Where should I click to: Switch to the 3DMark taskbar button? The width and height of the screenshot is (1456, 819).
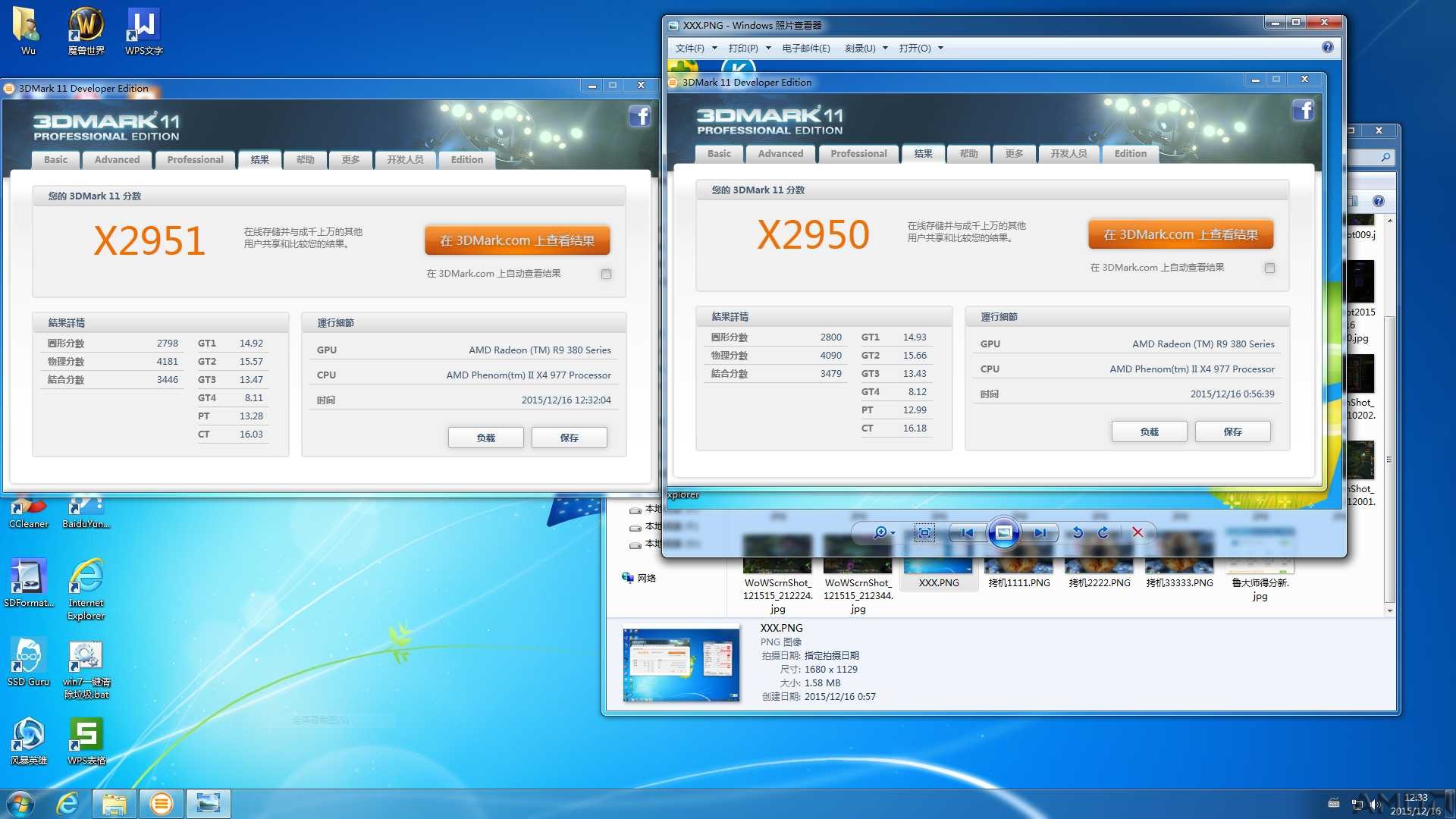[x=162, y=804]
